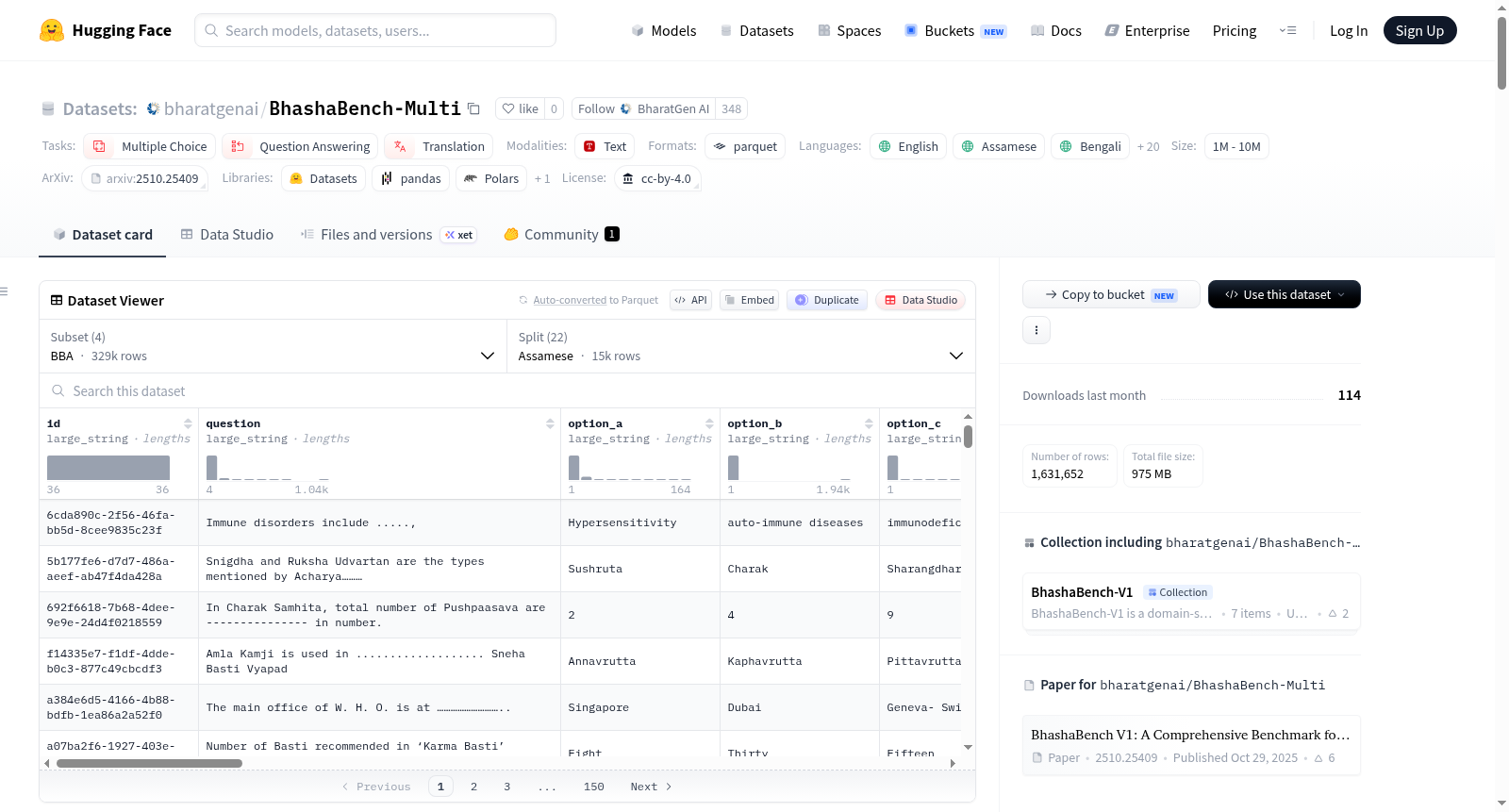1509x812 pixels.
Task: Show the +1 more libraries
Action: pyautogui.click(x=542, y=178)
